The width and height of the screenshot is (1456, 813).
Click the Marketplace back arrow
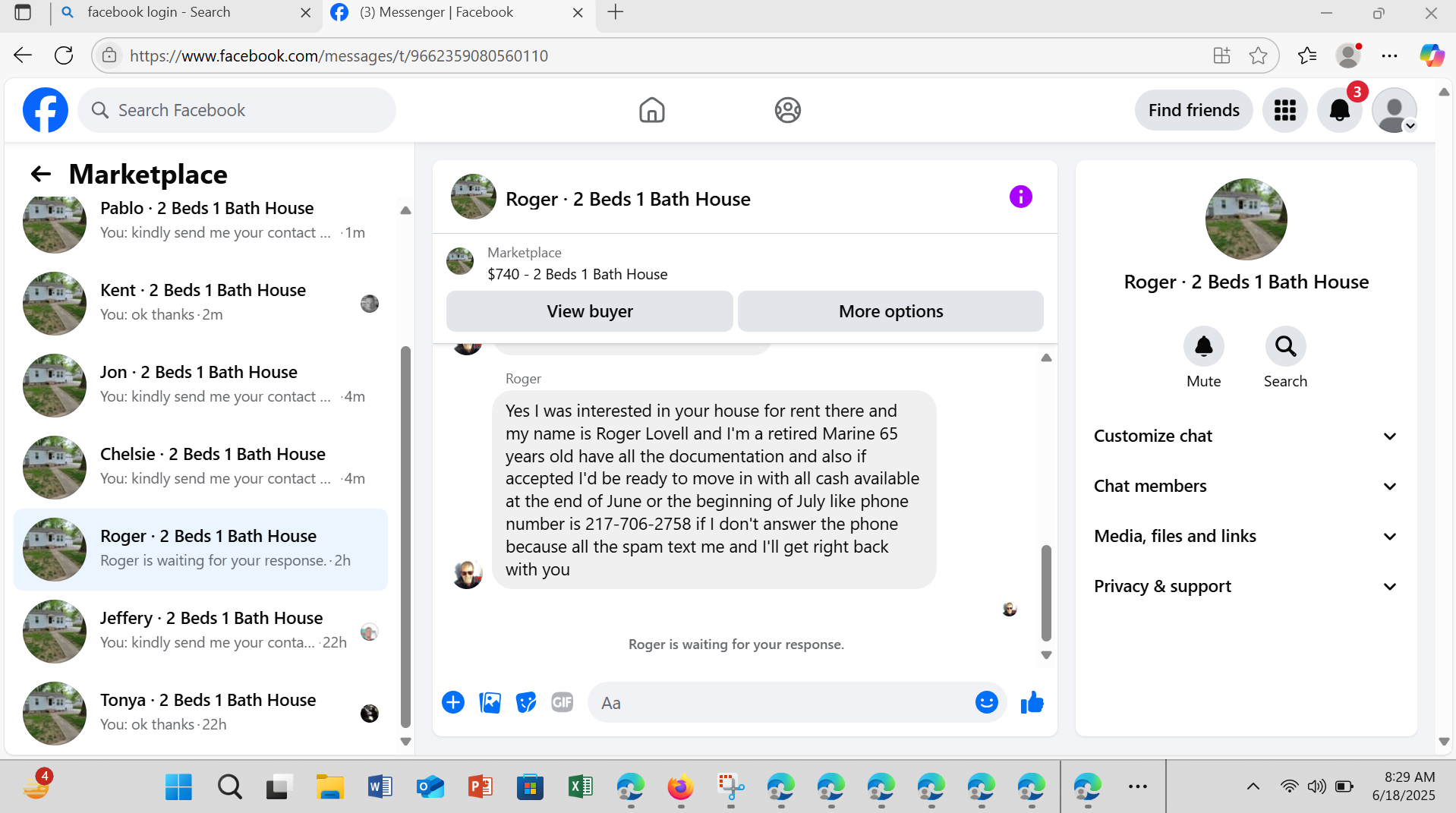41,175
